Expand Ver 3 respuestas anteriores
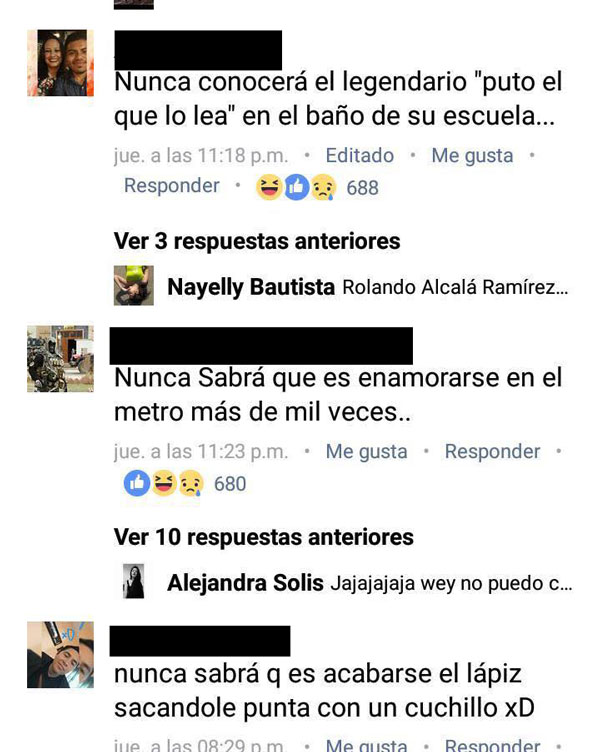 [x=257, y=241]
